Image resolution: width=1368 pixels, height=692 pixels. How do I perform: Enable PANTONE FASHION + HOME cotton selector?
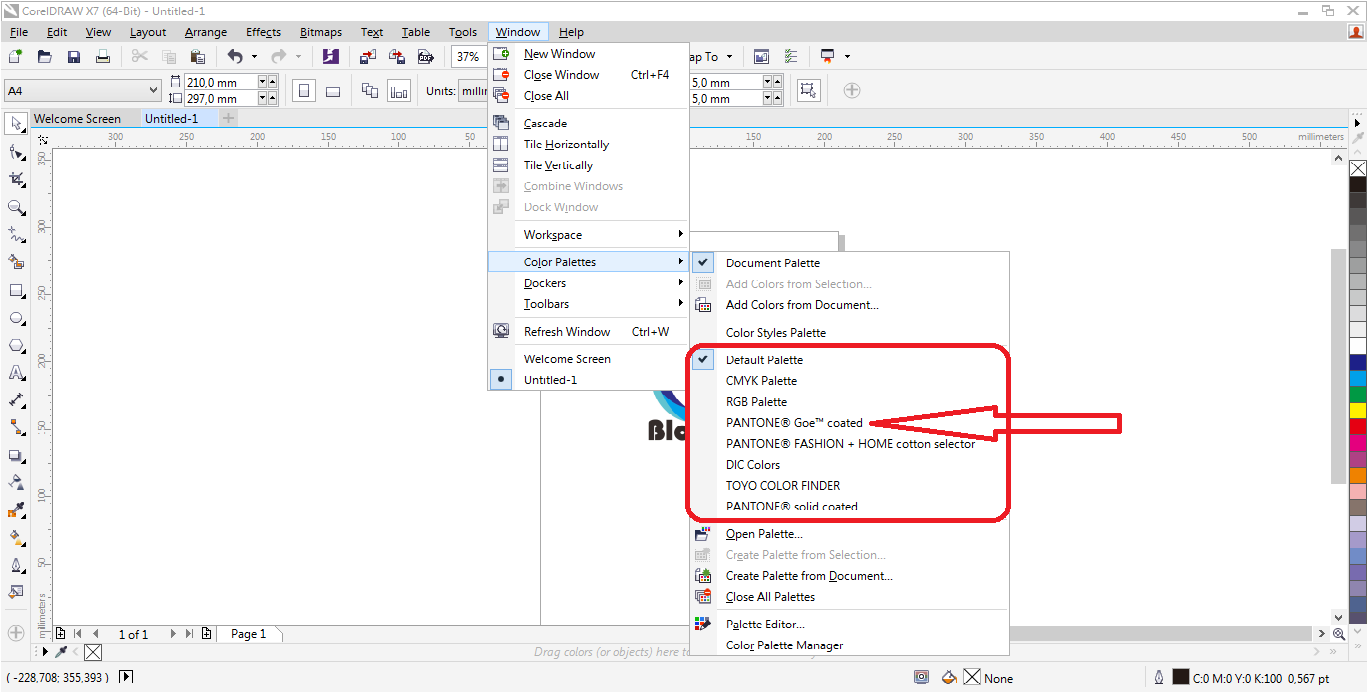pos(850,444)
